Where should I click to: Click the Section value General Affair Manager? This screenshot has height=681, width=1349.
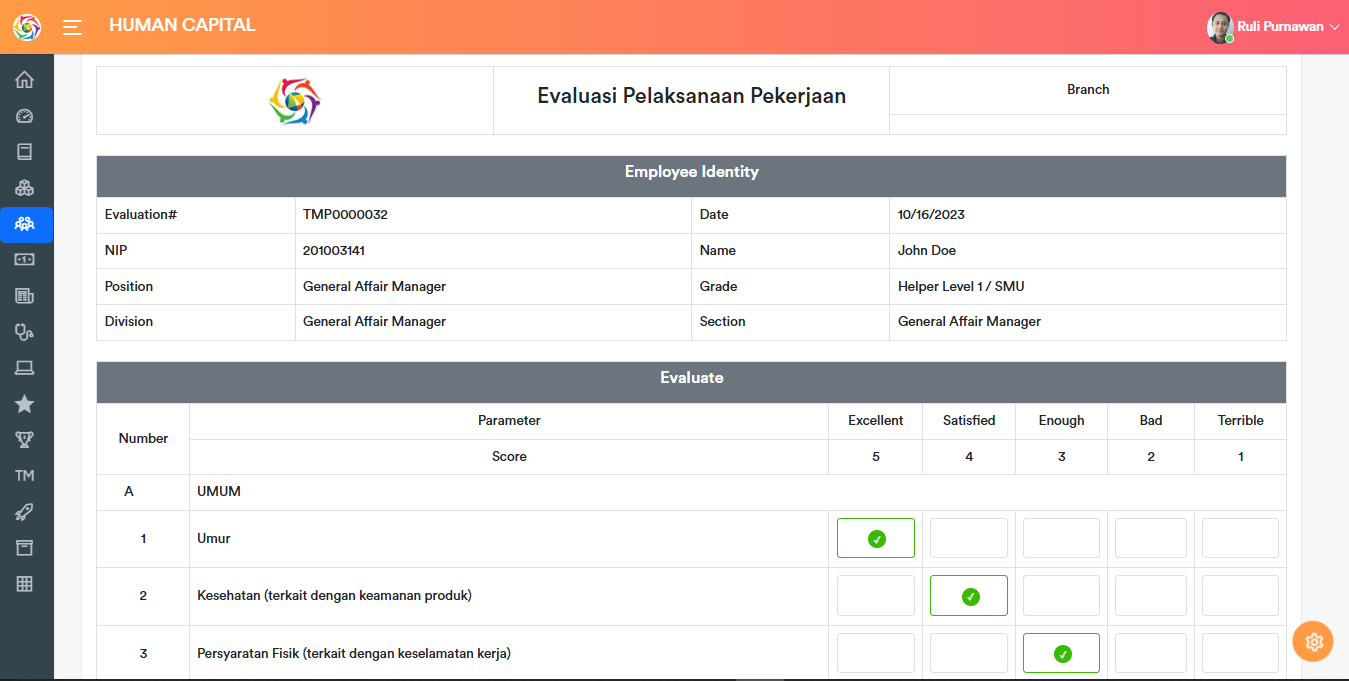tap(969, 322)
